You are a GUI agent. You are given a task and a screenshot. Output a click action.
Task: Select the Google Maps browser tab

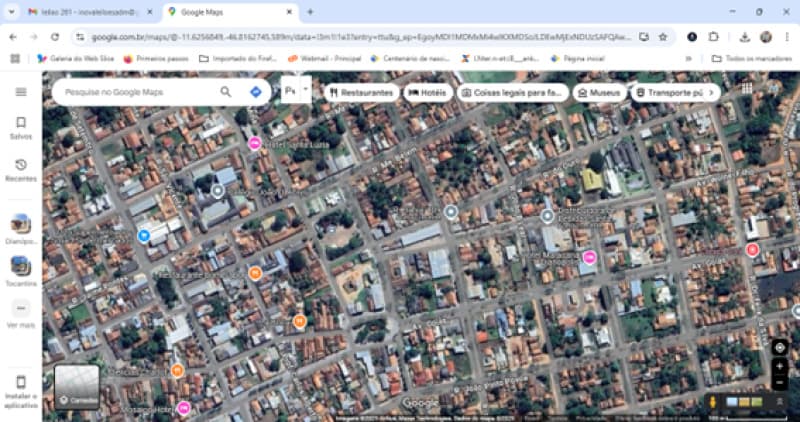[x=224, y=12]
